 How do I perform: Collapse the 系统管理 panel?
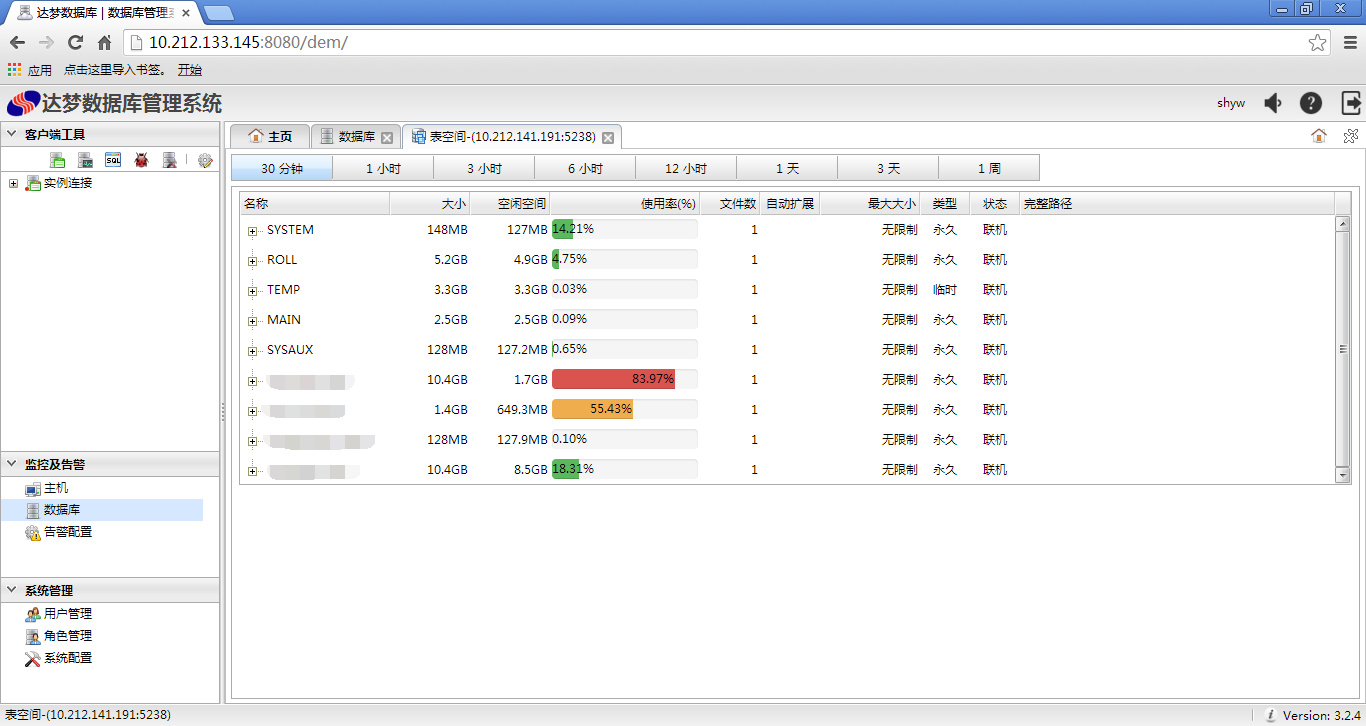12,590
